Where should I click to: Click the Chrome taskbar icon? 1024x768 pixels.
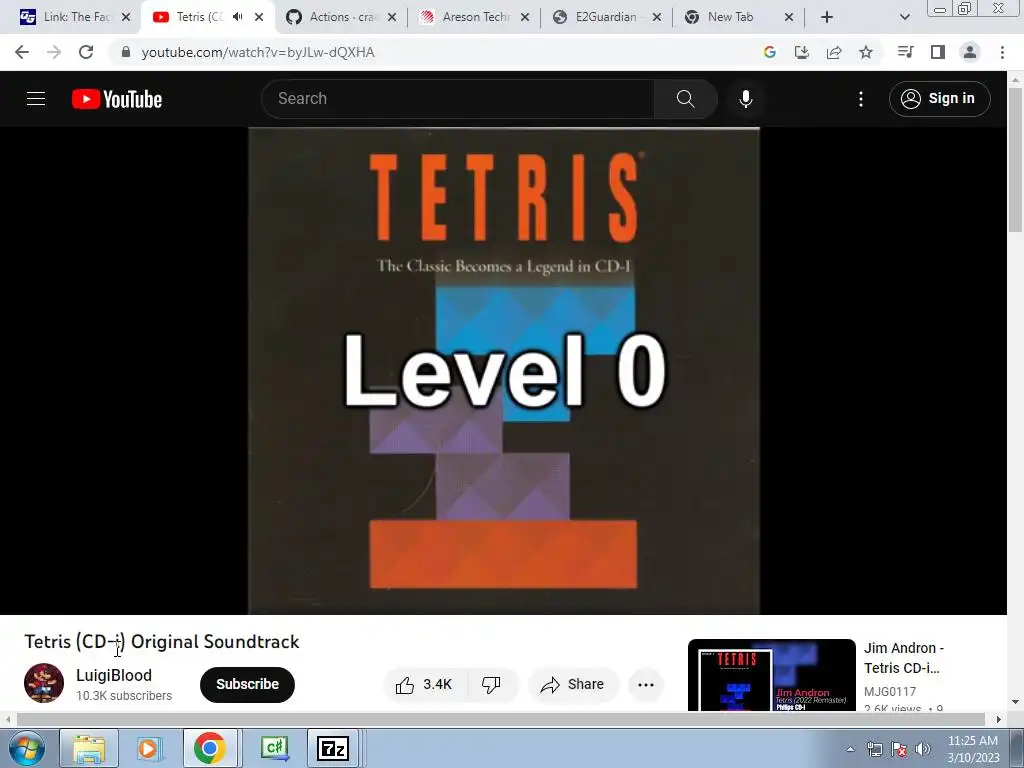[209, 748]
